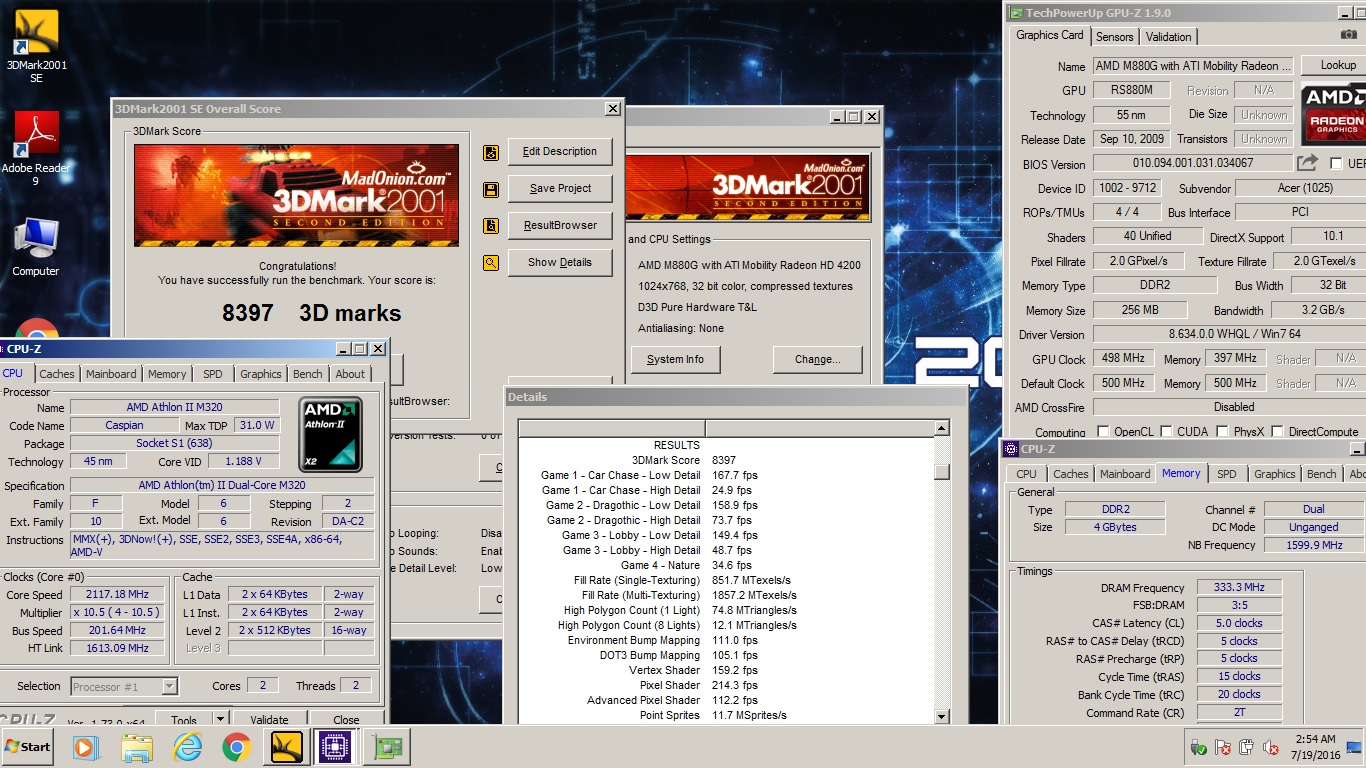Switch to 3DMark2001 taskbar button
The height and width of the screenshot is (768, 1366).
287,747
